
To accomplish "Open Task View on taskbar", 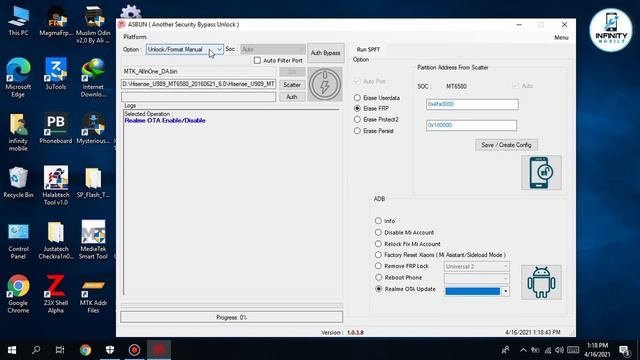I will pos(60,350).
